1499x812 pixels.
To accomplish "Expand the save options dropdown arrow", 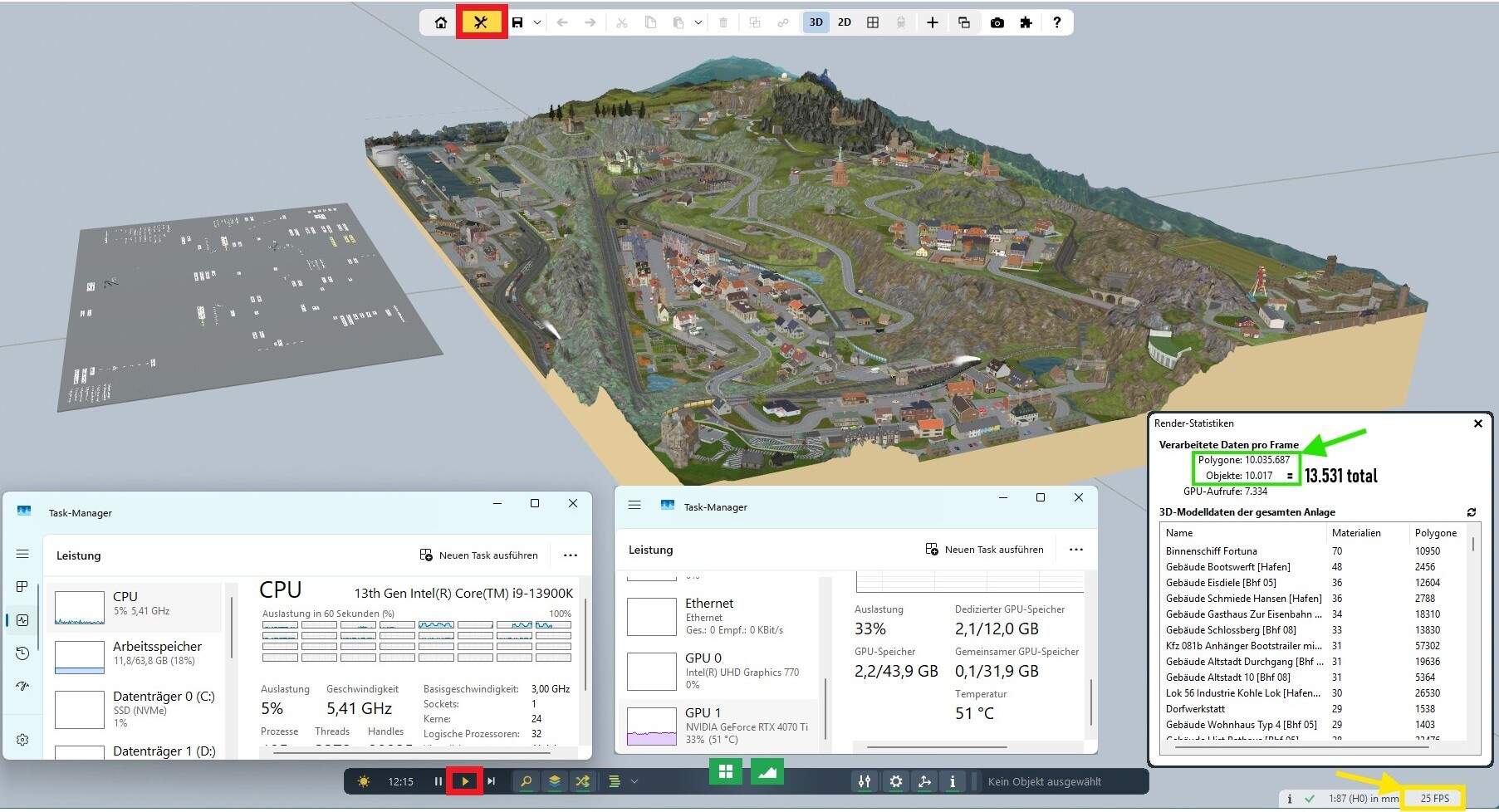I will (x=537, y=22).
